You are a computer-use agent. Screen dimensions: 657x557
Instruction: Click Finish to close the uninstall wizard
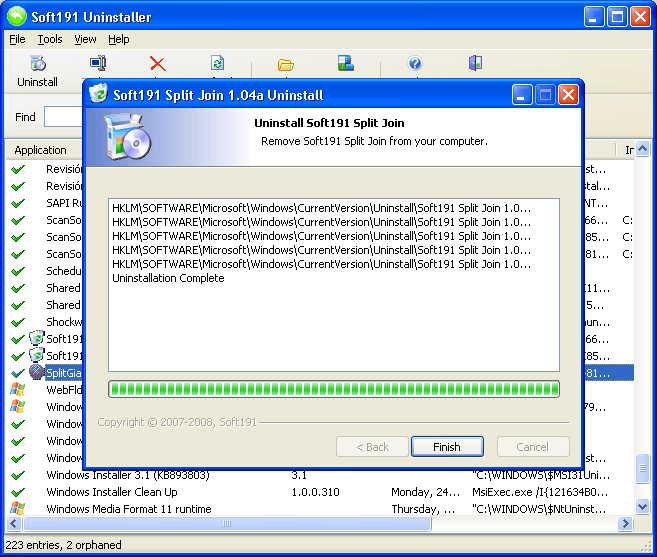(x=447, y=447)
